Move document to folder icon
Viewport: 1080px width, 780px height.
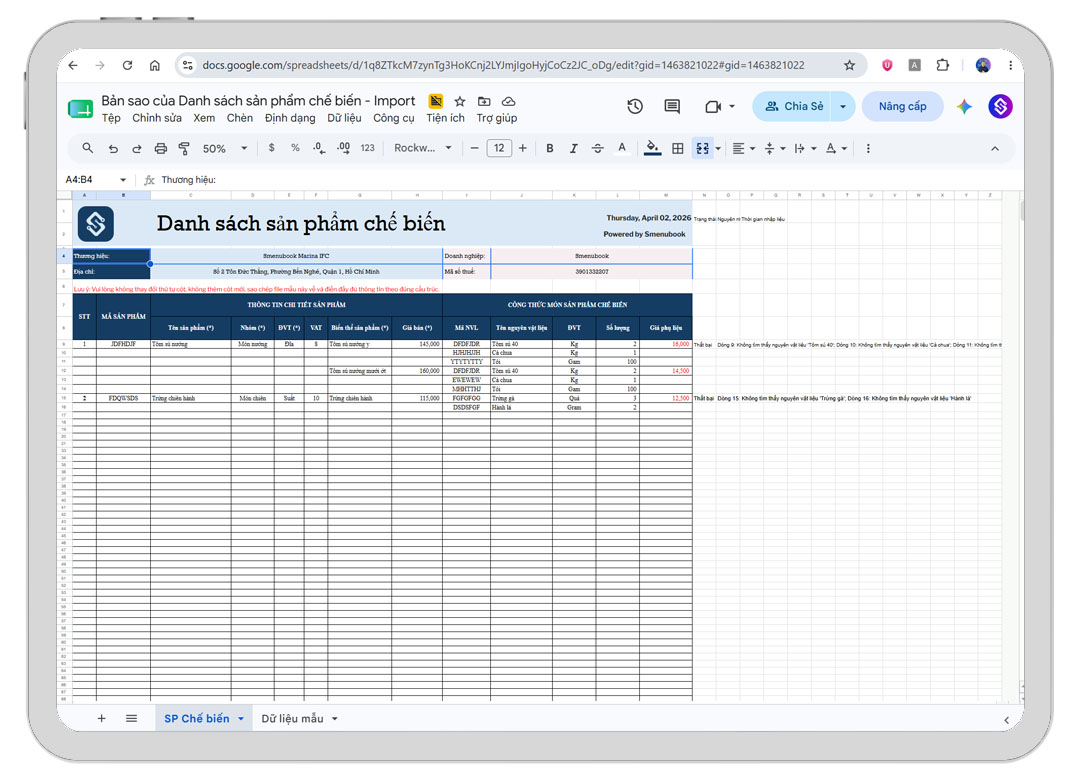point(484,101)
